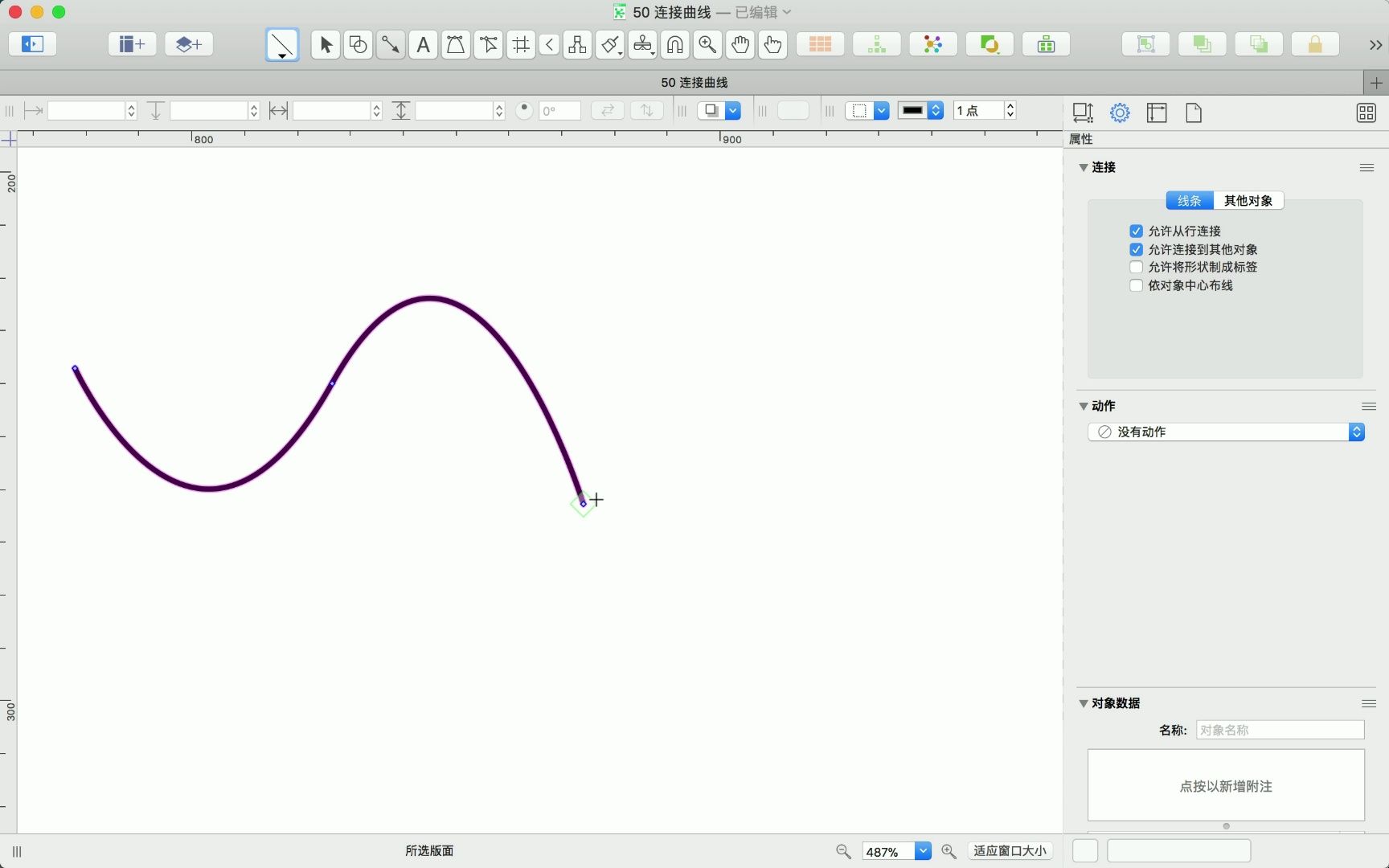The width and height of the screenshot is (1389, 868).
Task: Uncheck 允许连接到其他对象 checkbox
Action: coord(1136,249)
